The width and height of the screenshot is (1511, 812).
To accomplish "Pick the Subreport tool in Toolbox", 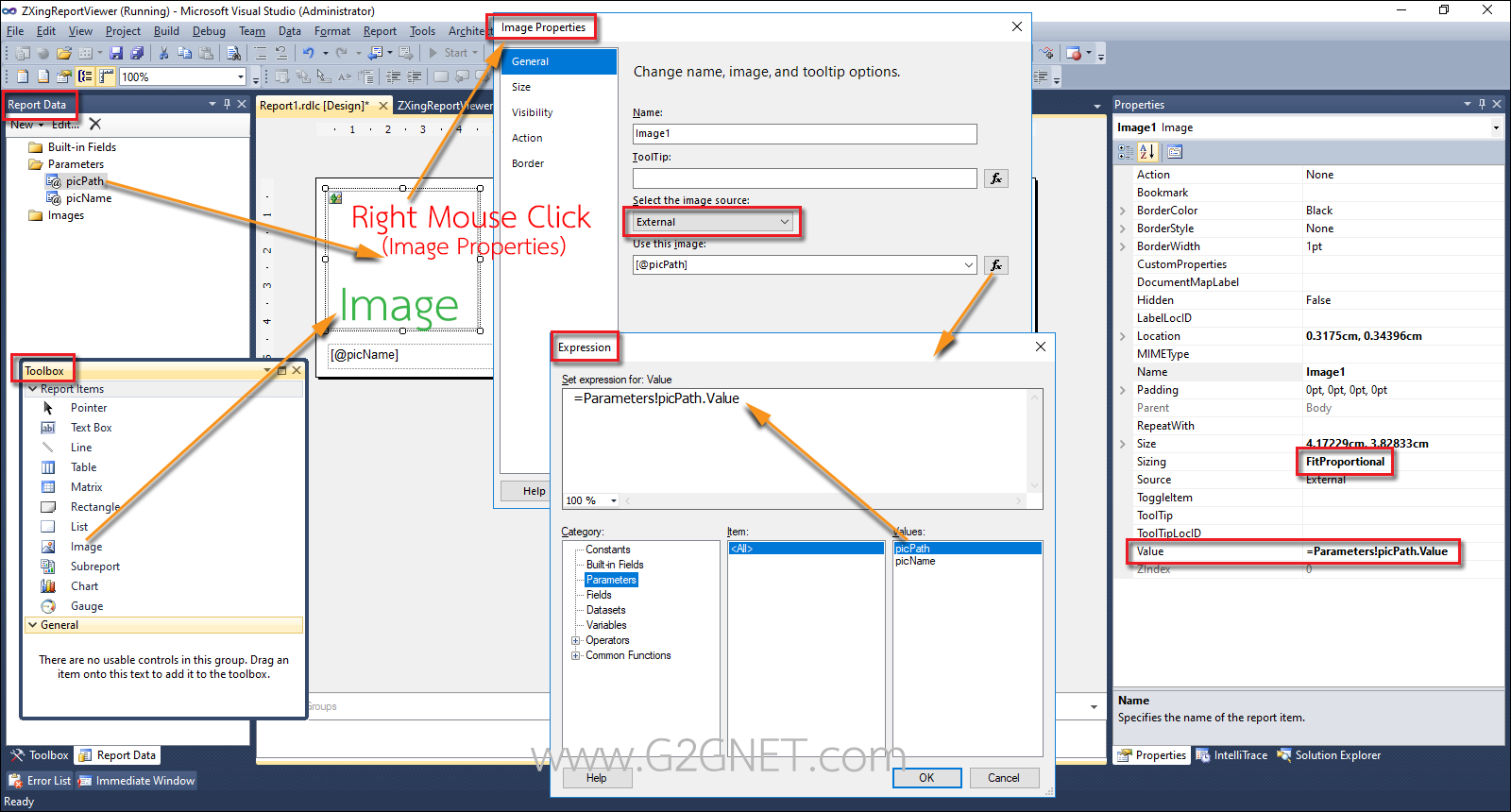I will pyautogui.click(x=94, y=567).
